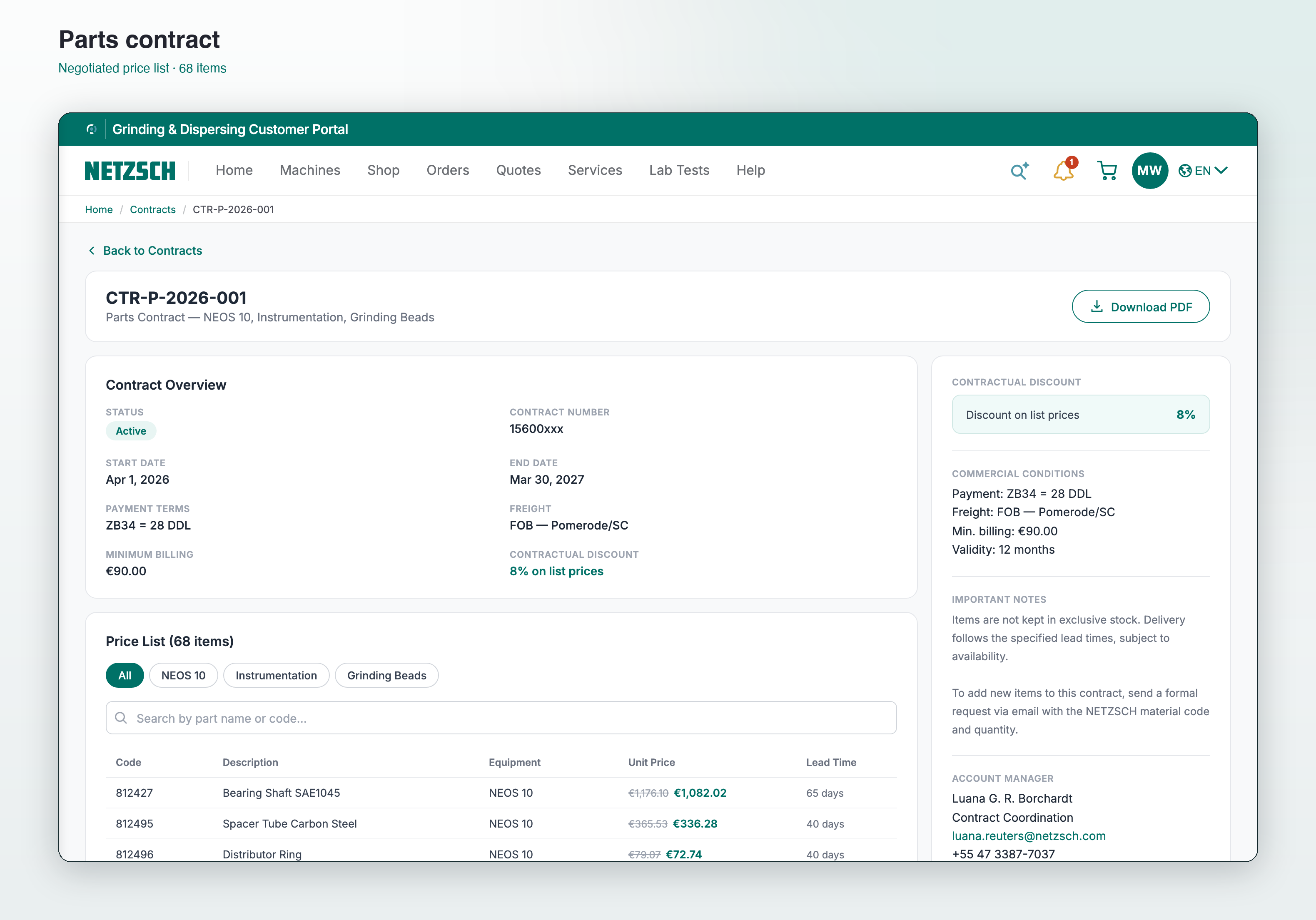Open the Services menu item
Viewport: 1316px width, 920px height.
(x=595, y=170)
